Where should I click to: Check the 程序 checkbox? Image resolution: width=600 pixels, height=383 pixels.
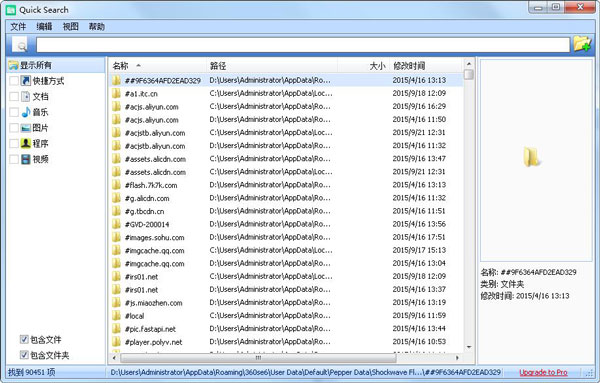[x=14, y=143]
